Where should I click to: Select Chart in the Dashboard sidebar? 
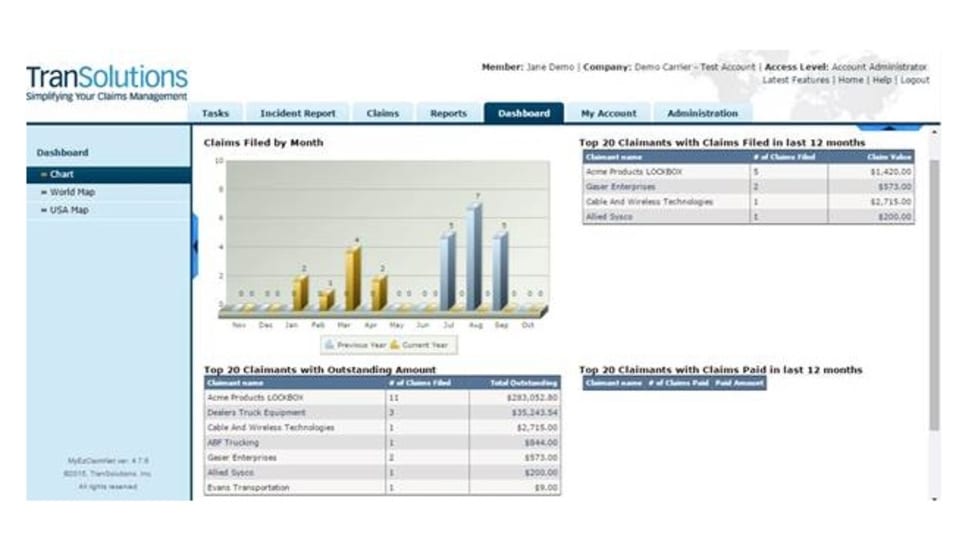pyautogui.click(x=109, y=174)
